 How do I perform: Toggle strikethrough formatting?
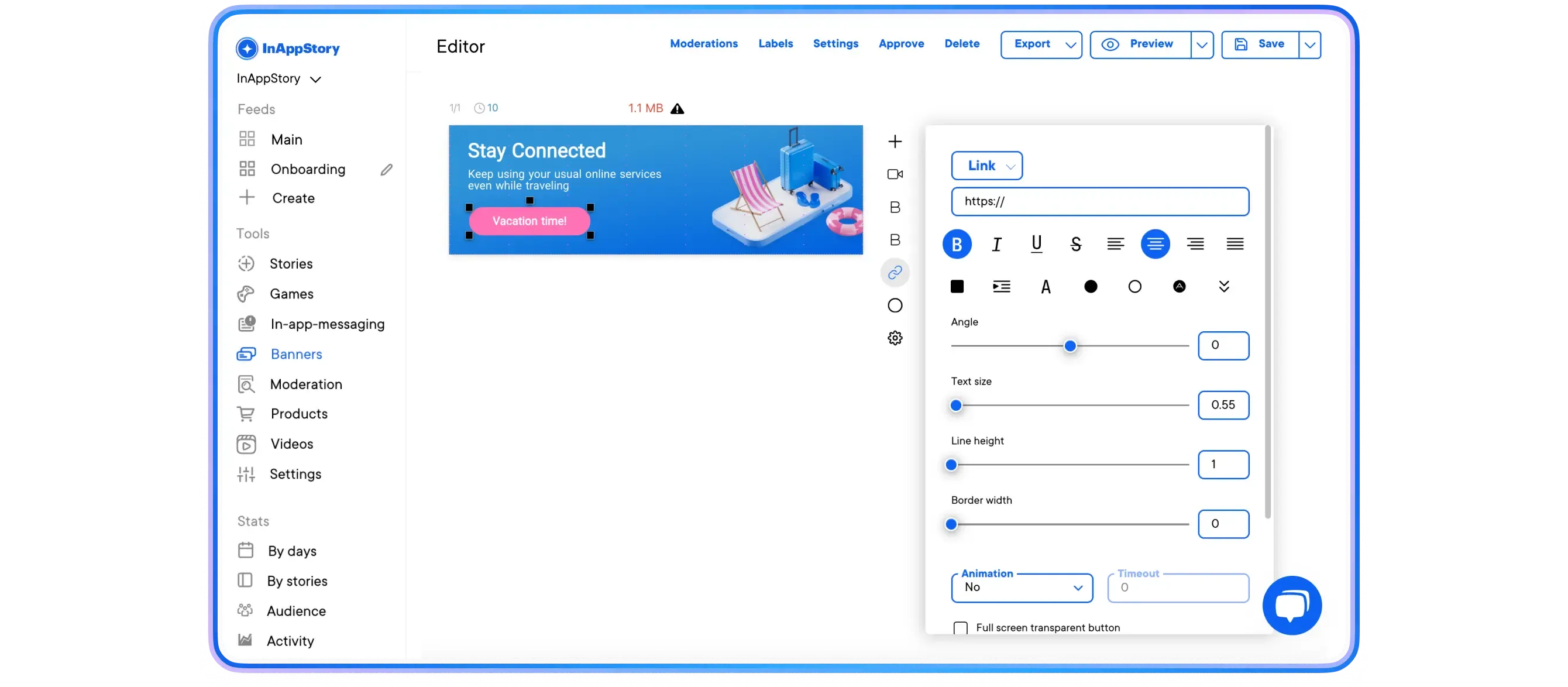coord(1075,244)
